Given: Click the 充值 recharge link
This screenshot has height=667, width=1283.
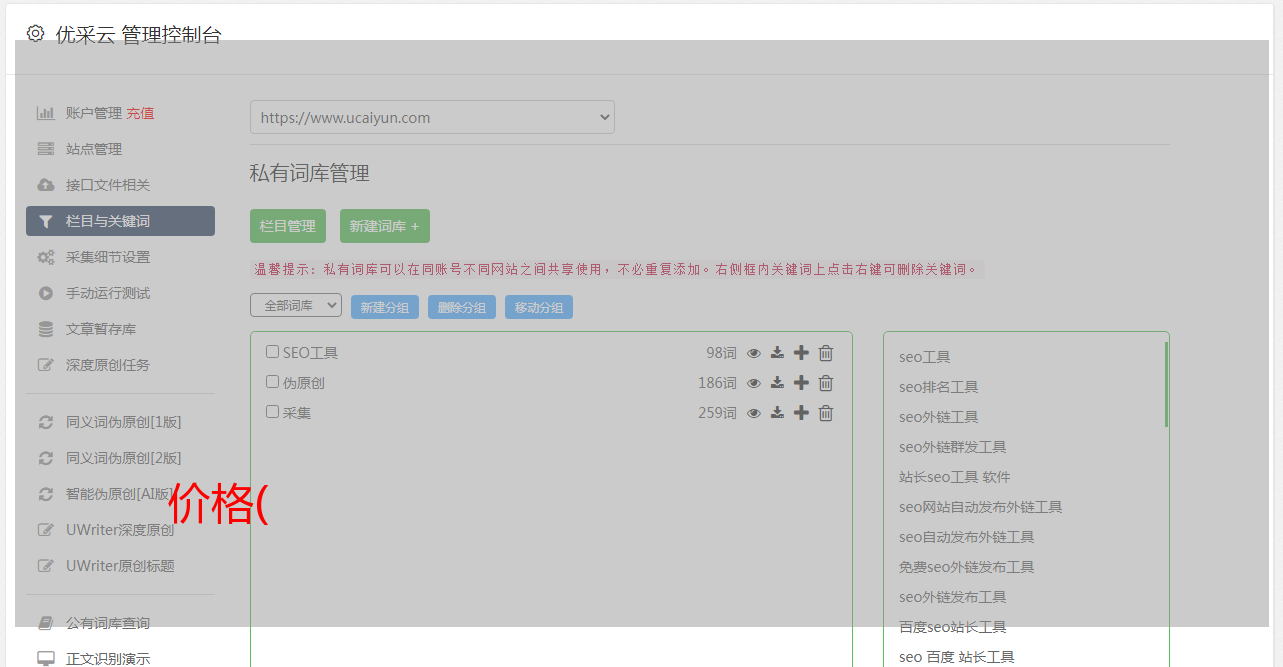Looking at the screenshot, I should 140,113.
